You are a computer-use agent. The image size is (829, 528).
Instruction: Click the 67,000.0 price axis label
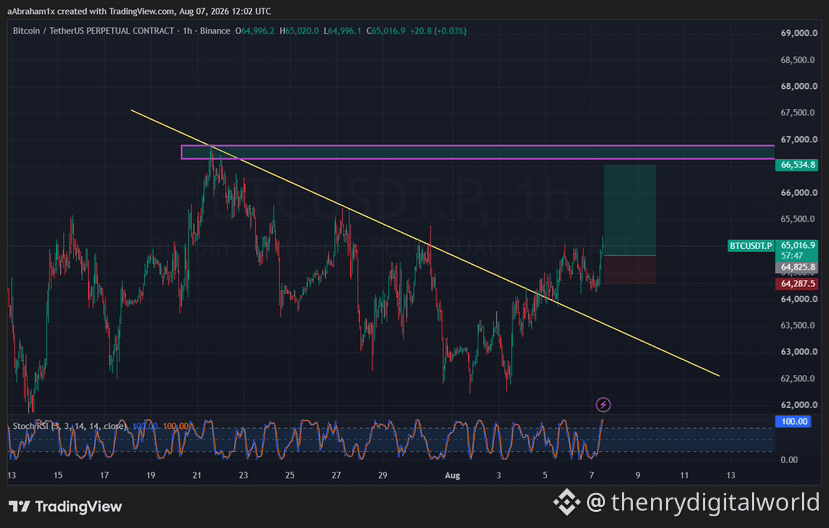(798, 140)
